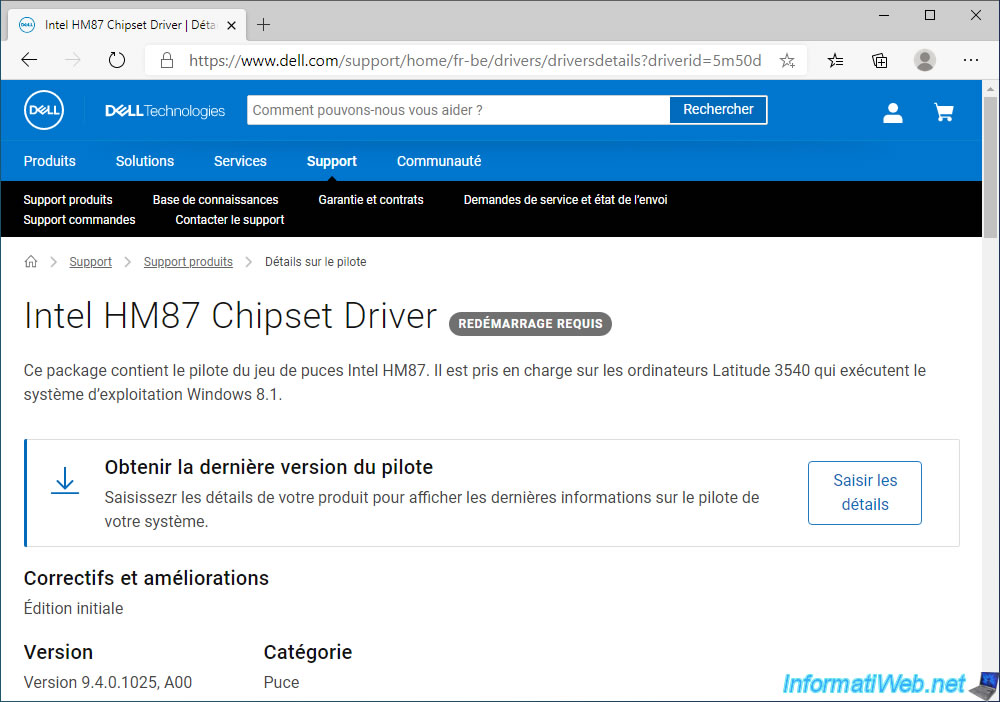Close the Intel HM87 Chipset Driver tab

coord(232,26)
